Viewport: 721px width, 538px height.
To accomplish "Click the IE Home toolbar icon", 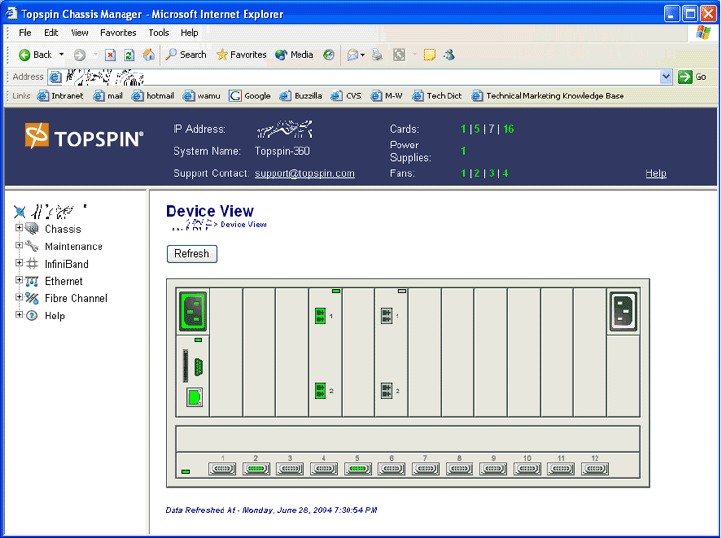I will 149,55.
